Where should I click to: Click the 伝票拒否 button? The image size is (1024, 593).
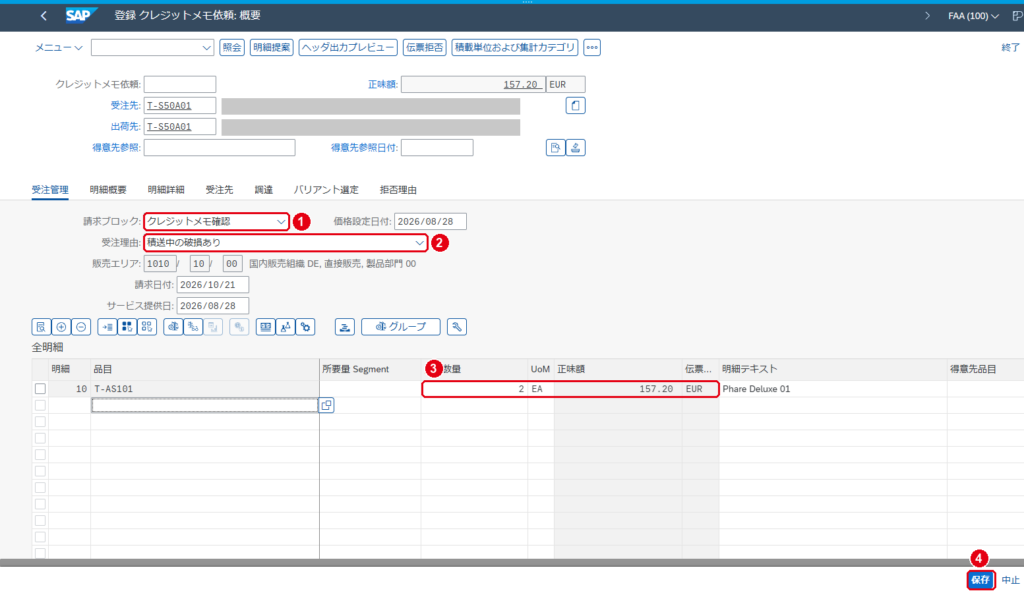pyautogui.click(x=424, y=48)
